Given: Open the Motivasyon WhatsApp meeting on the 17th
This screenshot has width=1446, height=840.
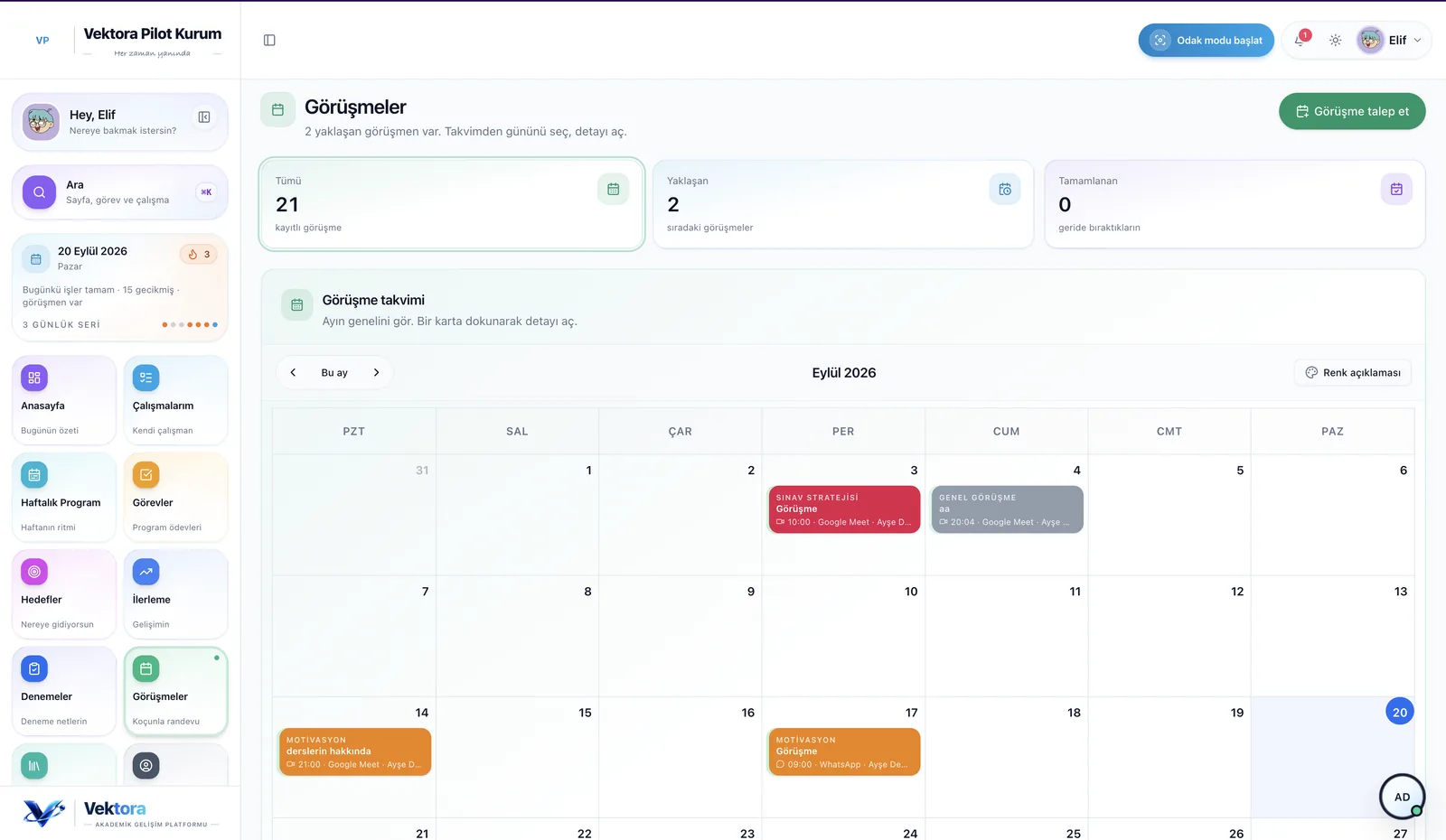Looking at the screenshot, I should [x=844, y=751].
